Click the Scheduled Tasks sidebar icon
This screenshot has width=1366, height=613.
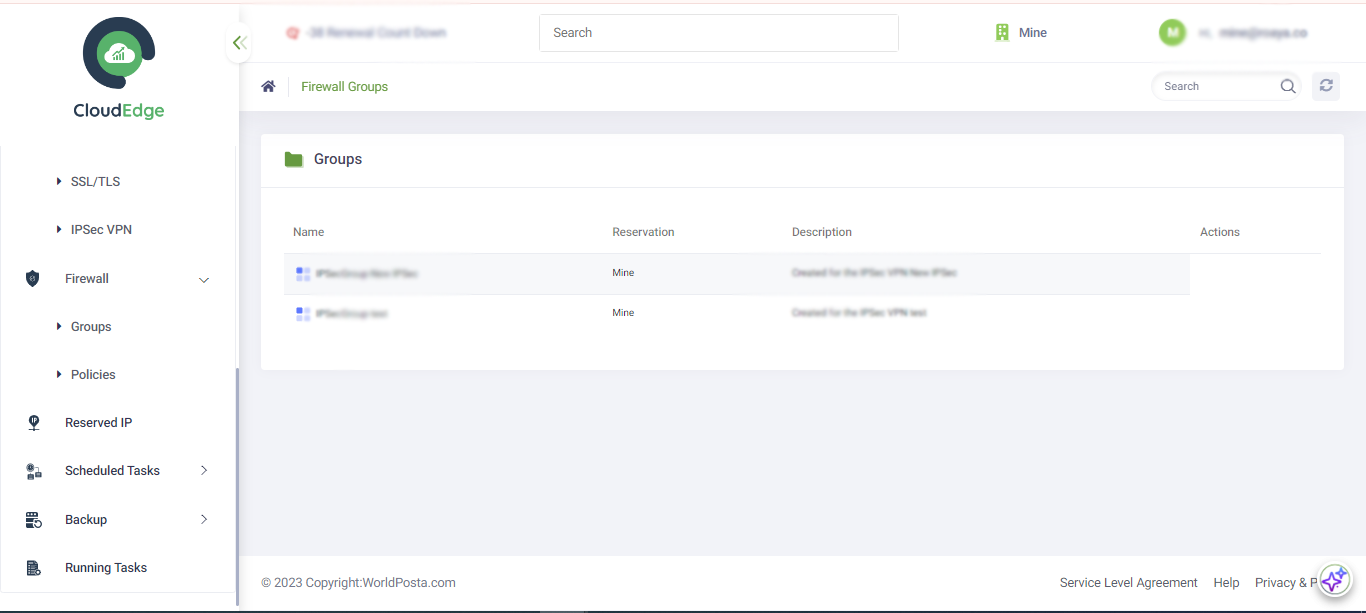tap(33, 470)
